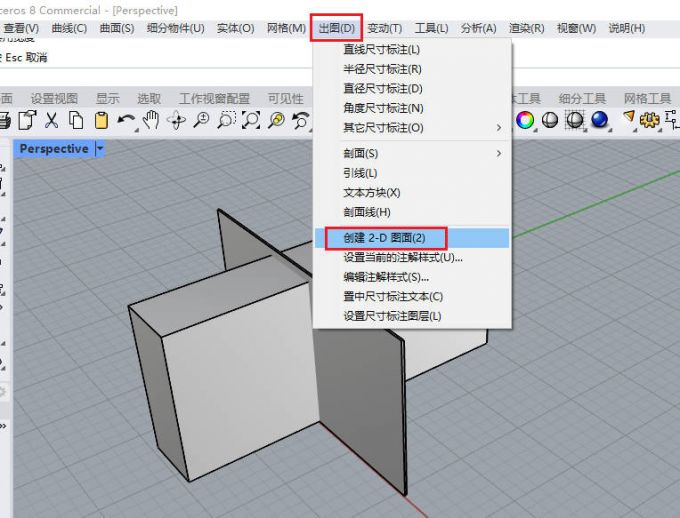Switch to the 设置视图 toolbar tab
This screenshot has height=518, width=680.
pyautogui.click(x=54, y=98)
